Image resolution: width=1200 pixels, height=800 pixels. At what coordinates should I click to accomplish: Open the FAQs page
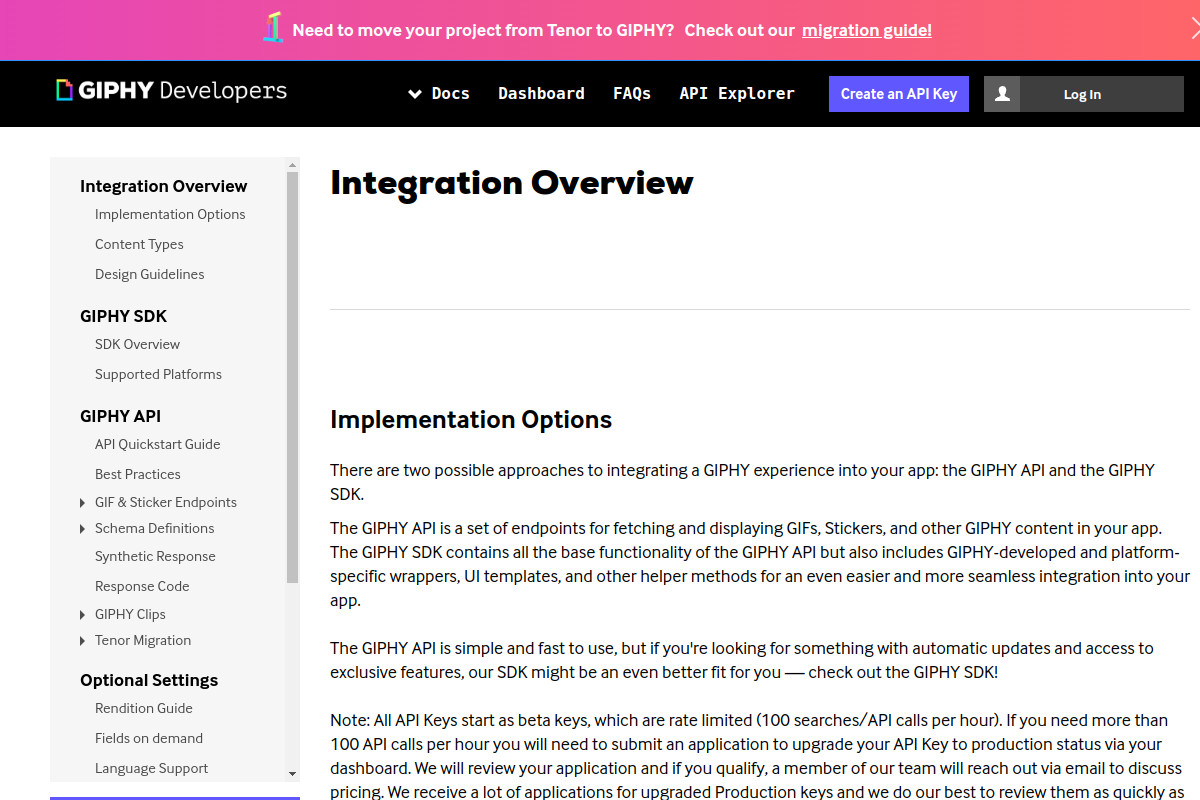click(x=632, y=94)
